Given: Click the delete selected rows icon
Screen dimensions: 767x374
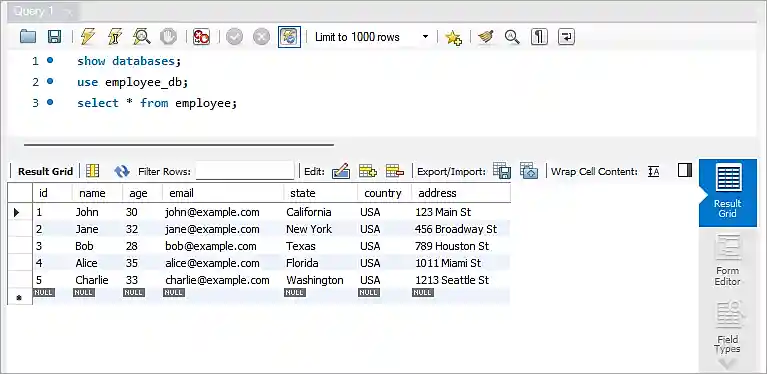Looking at the screenshot, I should pos(395,171).
